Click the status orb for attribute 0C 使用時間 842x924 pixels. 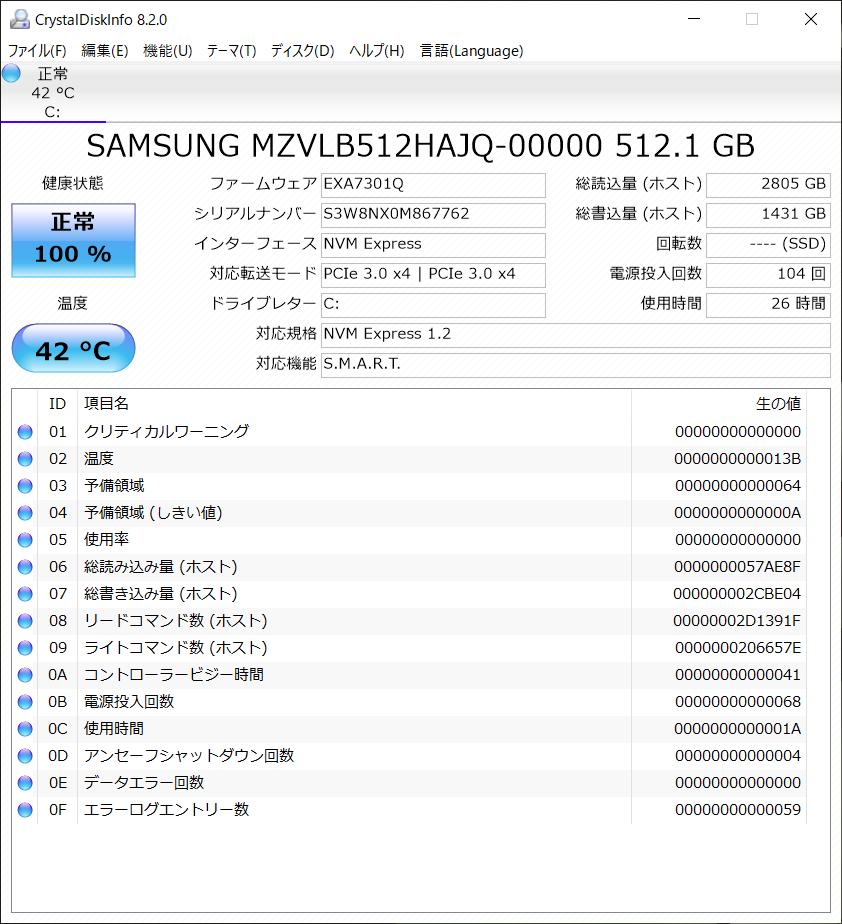click(25, 729)
